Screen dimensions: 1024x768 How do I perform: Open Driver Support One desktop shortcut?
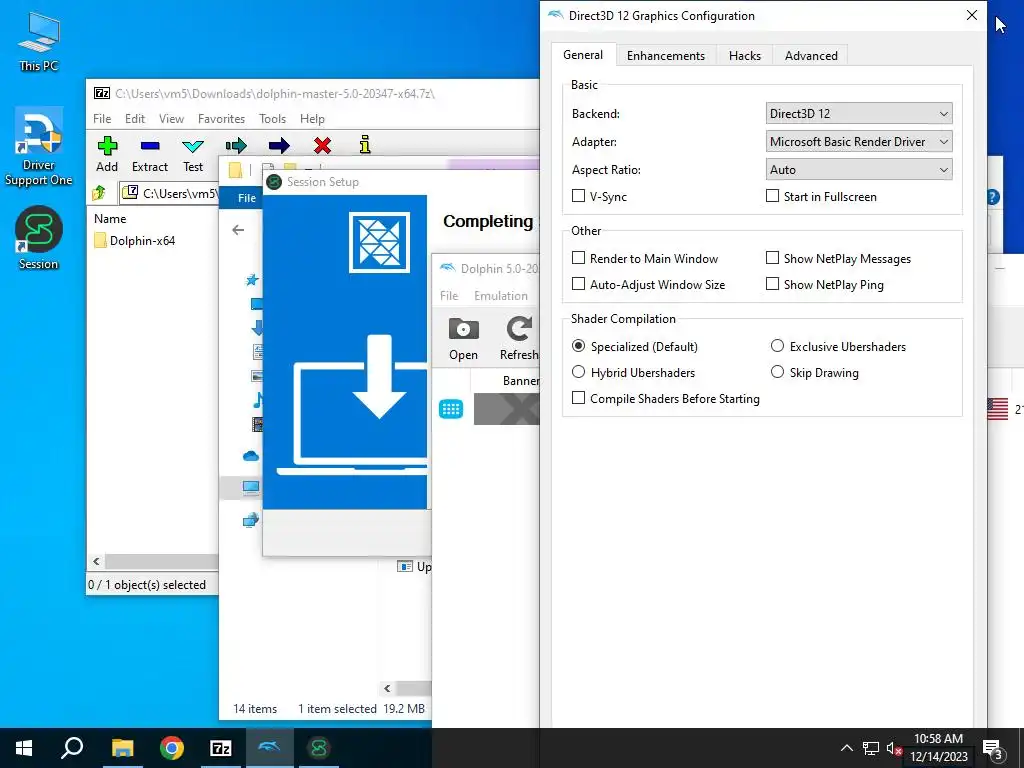39,148
